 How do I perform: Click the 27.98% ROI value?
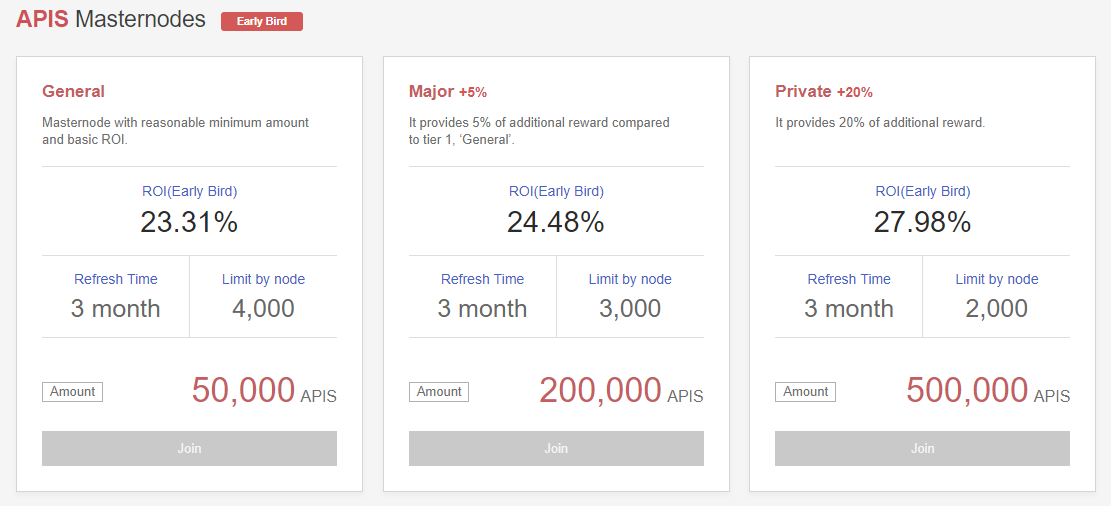(922, 222)
